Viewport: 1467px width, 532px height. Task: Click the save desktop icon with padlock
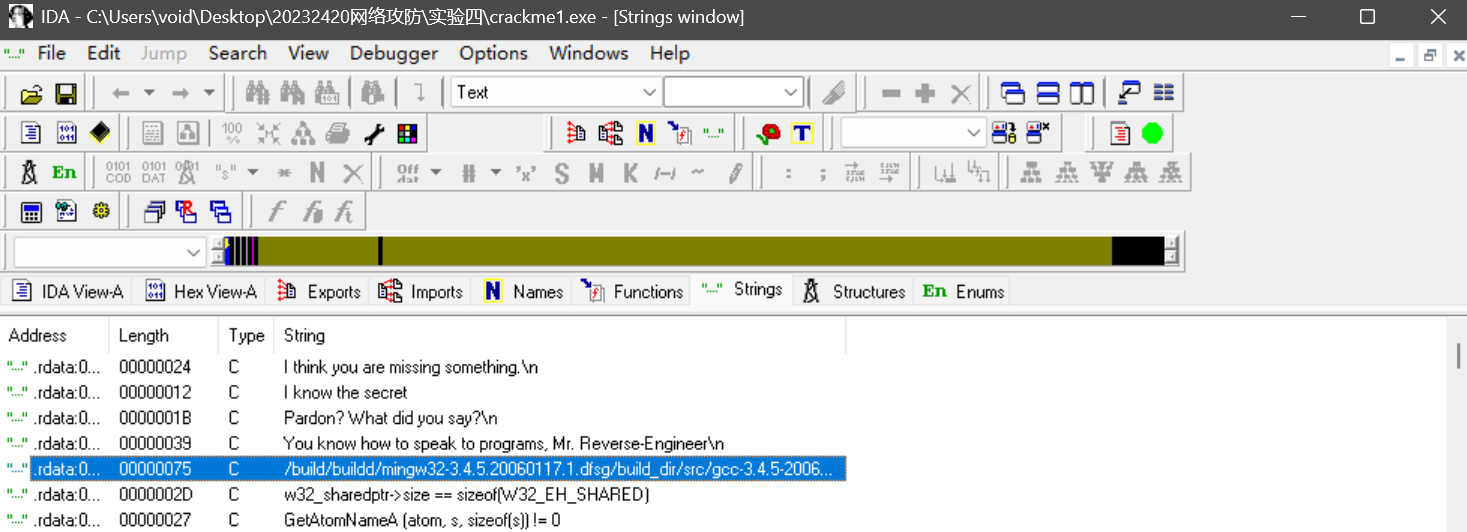tap(1004, 133)
